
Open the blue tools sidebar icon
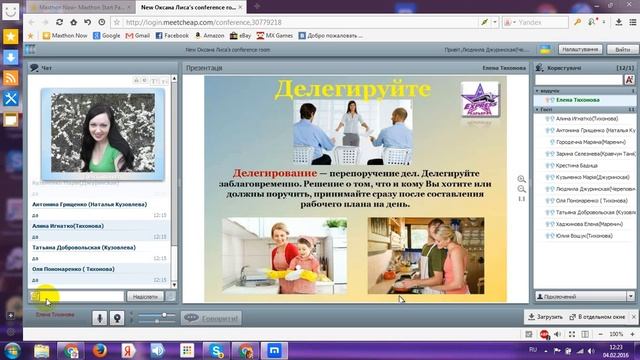[x=11, y=98]
